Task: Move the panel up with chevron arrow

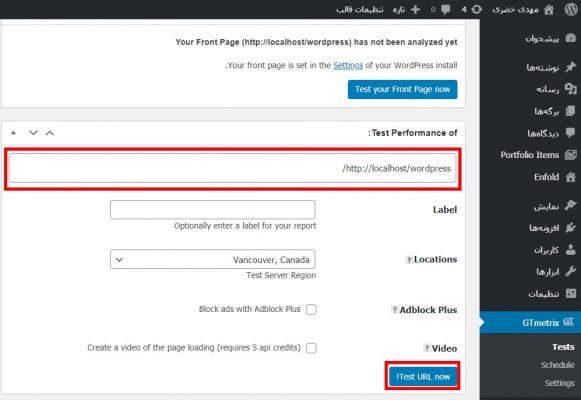Action: pos(50,133)
